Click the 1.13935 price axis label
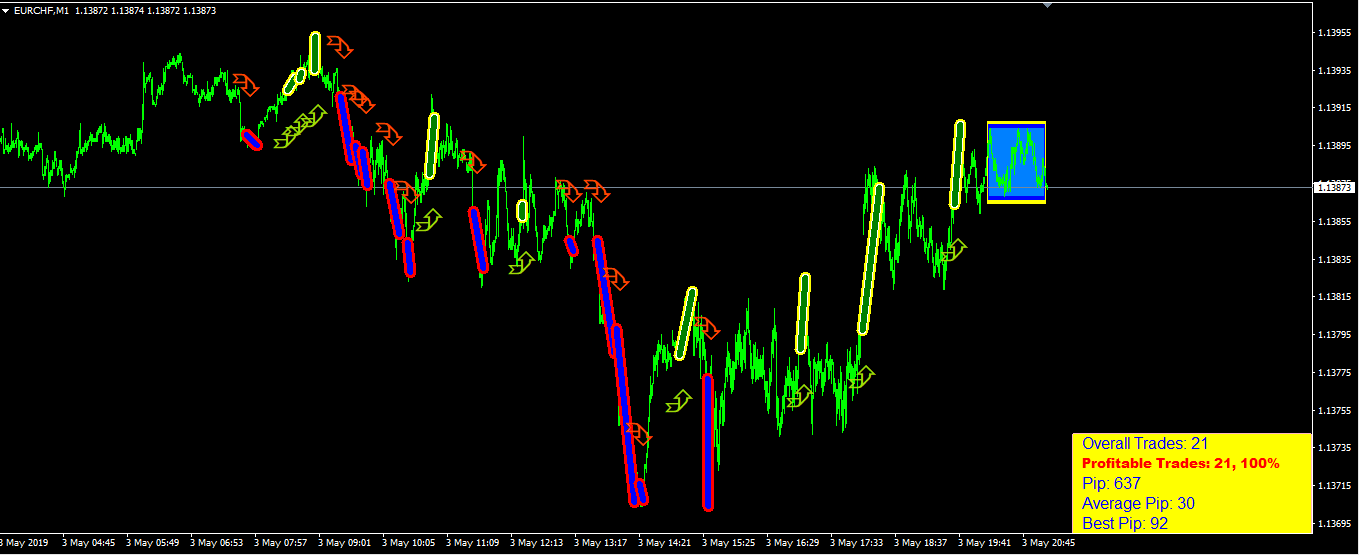 tap(1334, 71)
